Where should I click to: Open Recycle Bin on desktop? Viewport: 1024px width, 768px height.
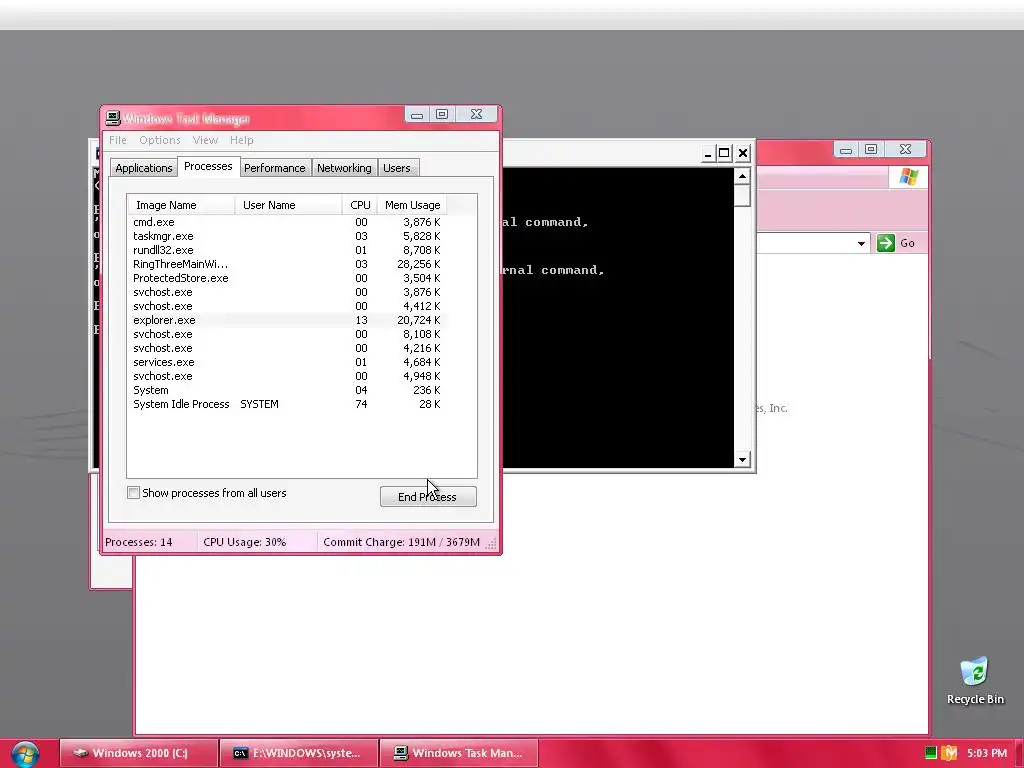click(x=975, y=681)
